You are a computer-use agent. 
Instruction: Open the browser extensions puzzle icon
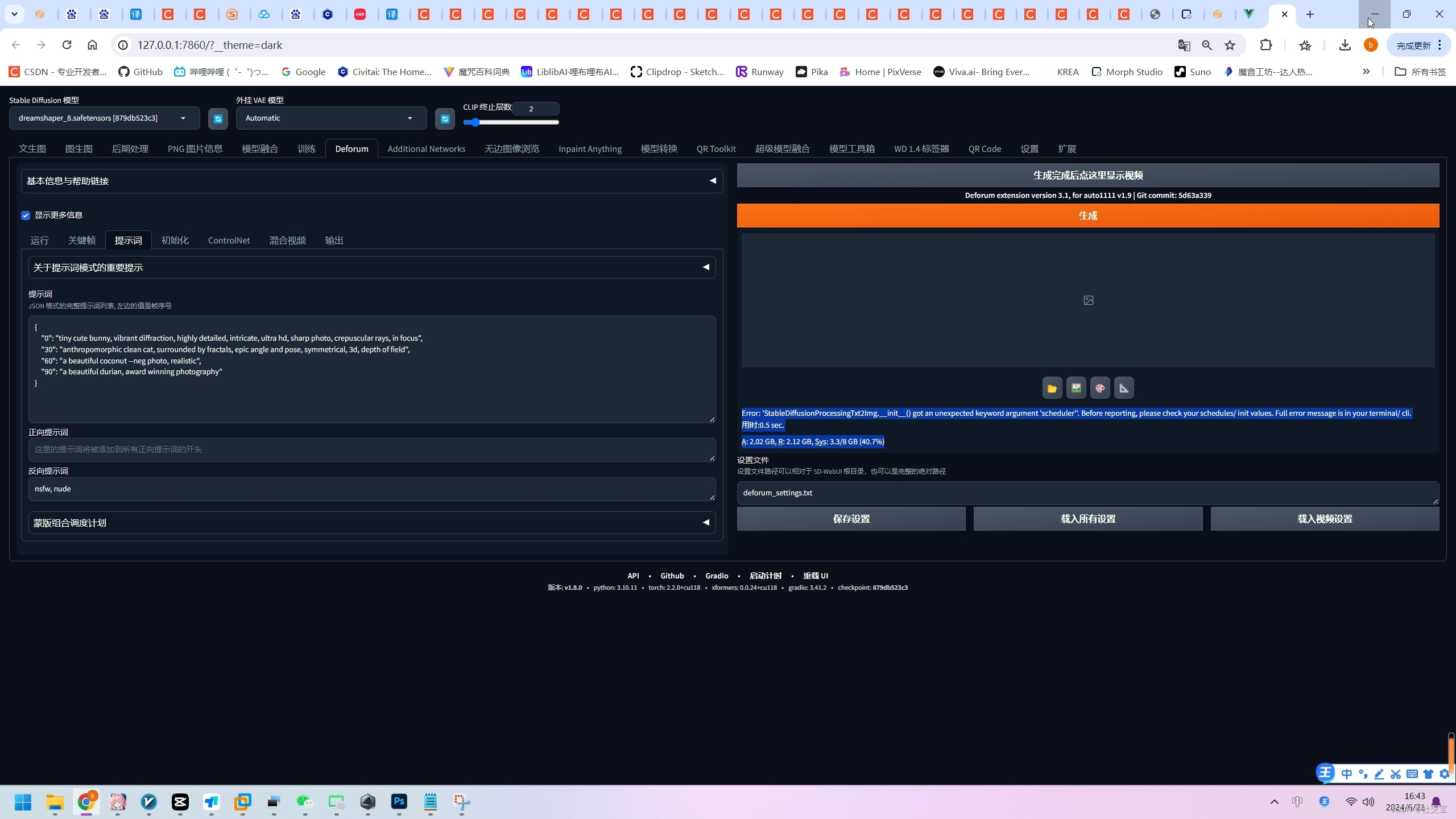coord(1266,45)
